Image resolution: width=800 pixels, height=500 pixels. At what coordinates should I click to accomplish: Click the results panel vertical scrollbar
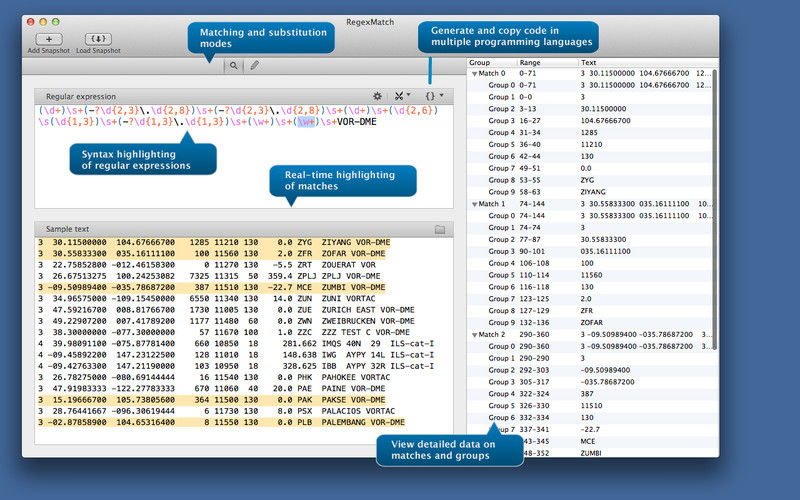tap(715, 209)
